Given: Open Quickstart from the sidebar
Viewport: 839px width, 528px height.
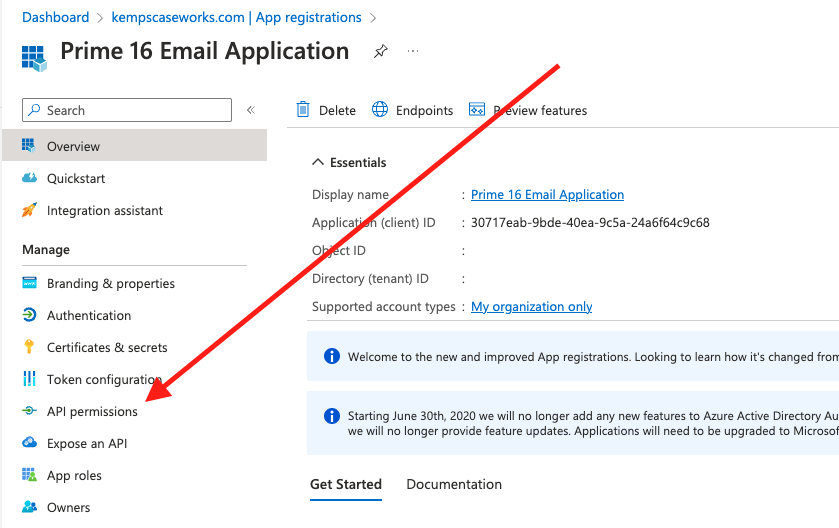Looking at the screenshot, I should [x=75, y=178].
